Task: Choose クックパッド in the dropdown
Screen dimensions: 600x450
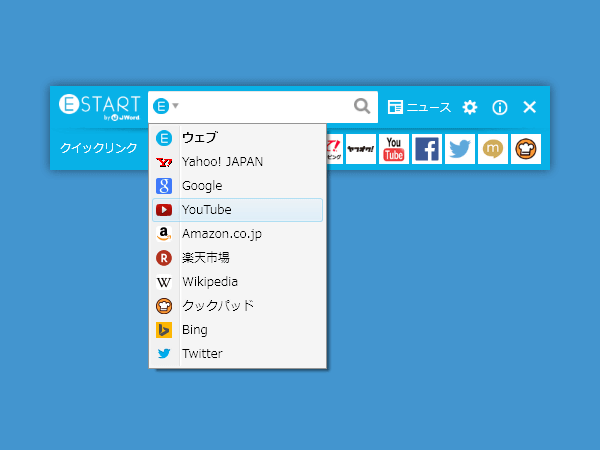Action: point(237,306)
